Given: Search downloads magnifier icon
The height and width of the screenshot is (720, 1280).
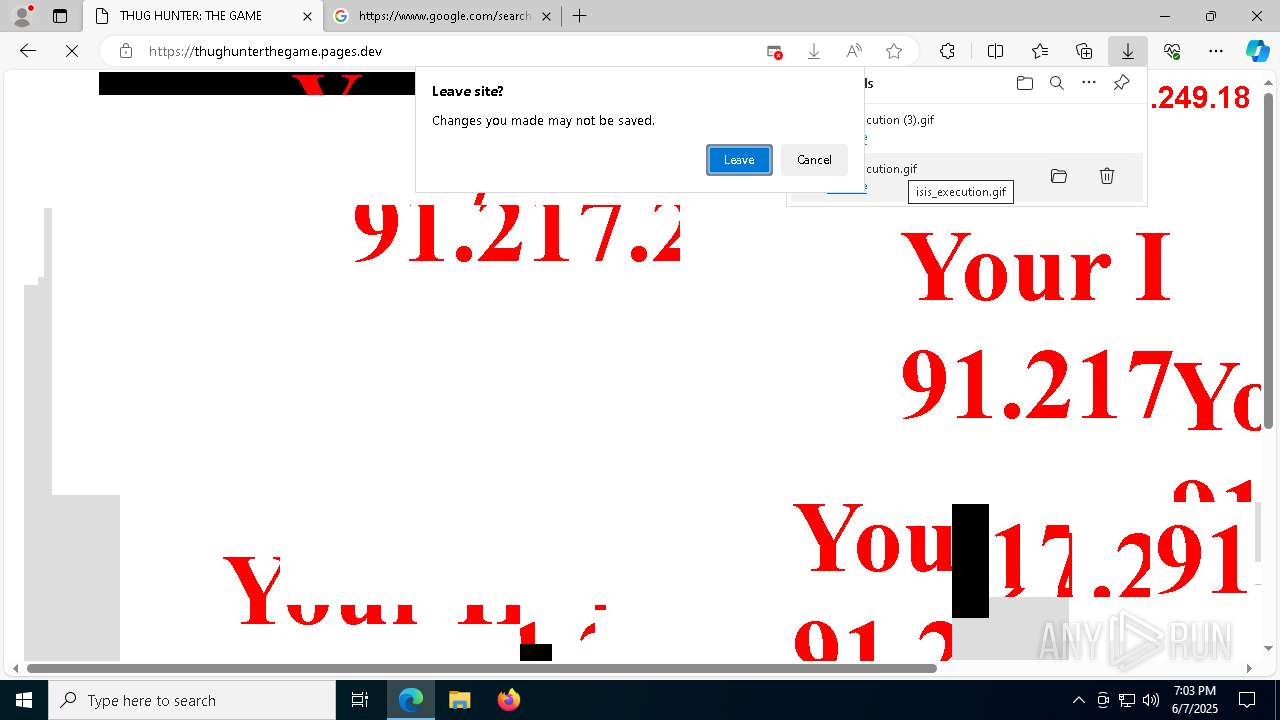Looking at the screenshot, I should pos(1057,83).
